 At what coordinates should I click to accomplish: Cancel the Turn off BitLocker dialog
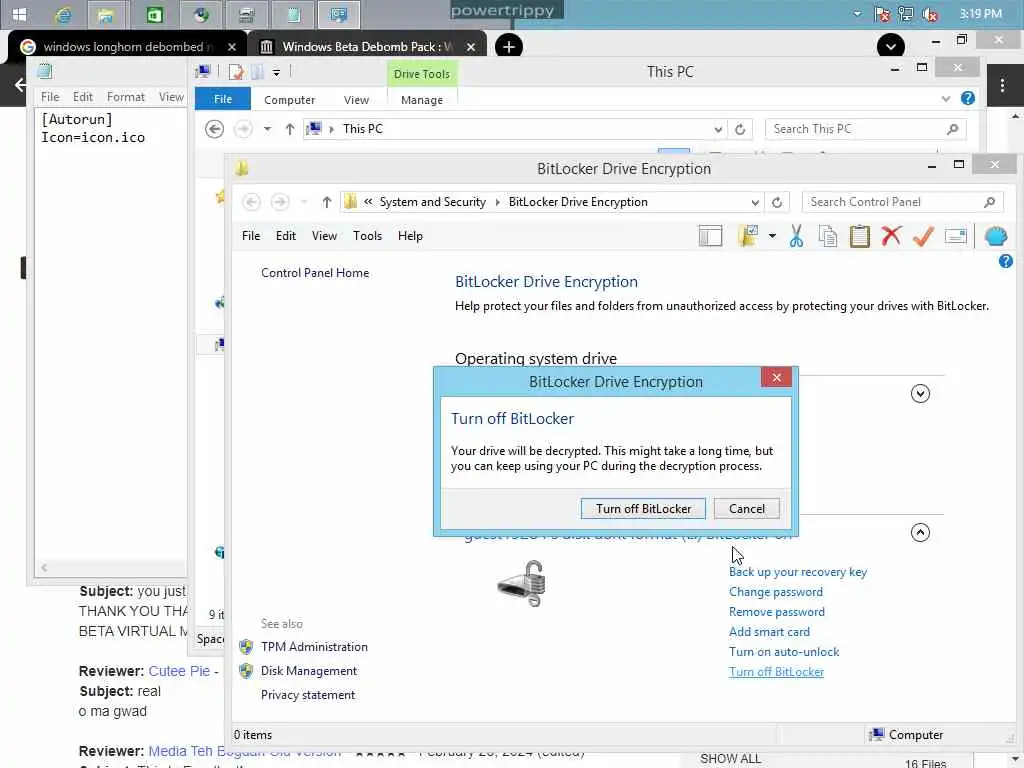pyautogui.click(x=746, y=509)
